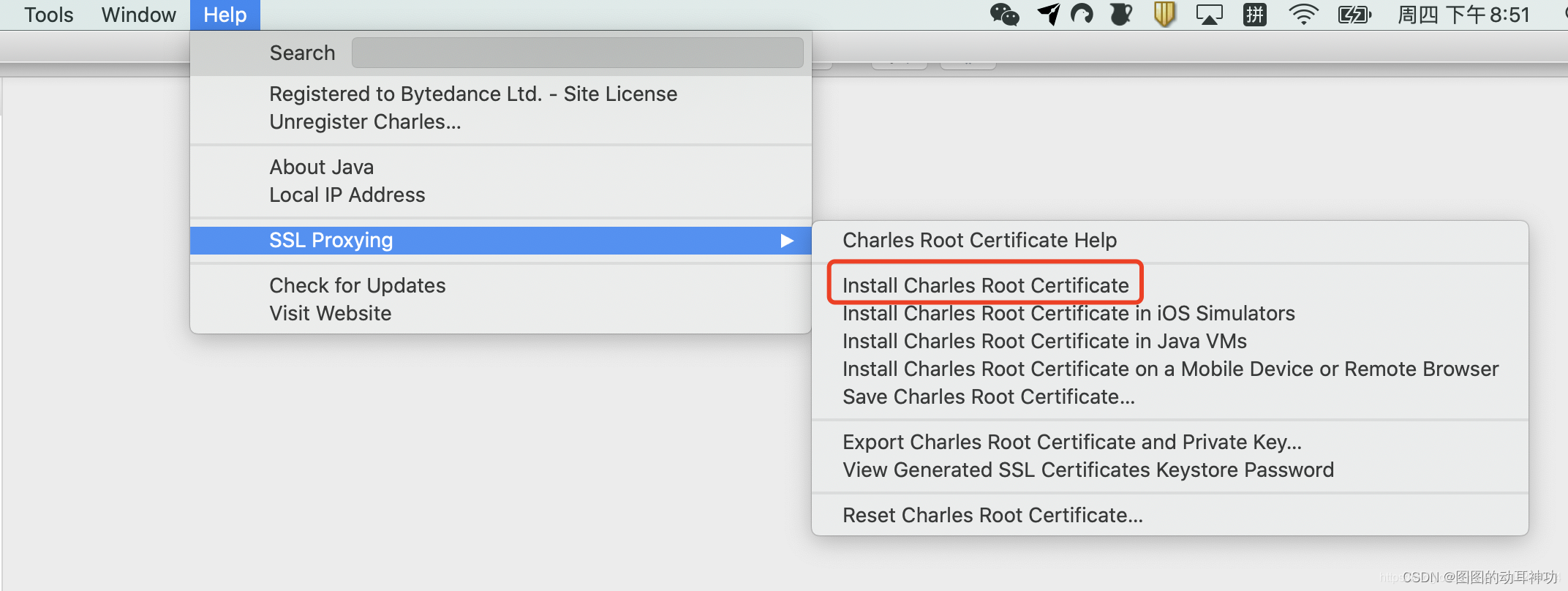
Task: Install Charles Root Certificate in iOS Simulators
Action: click(x=1170, y=313)
